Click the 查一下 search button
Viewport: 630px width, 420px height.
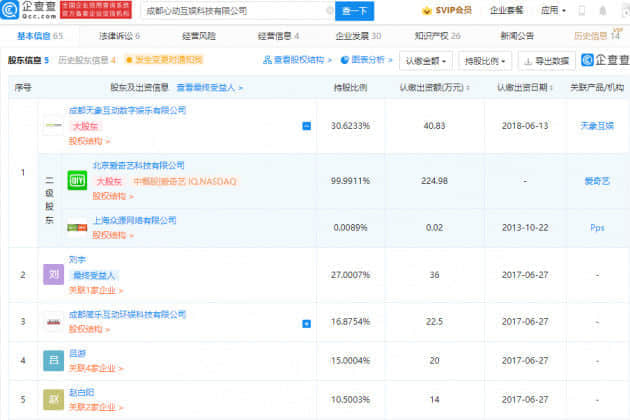click(x=354, y=11)
